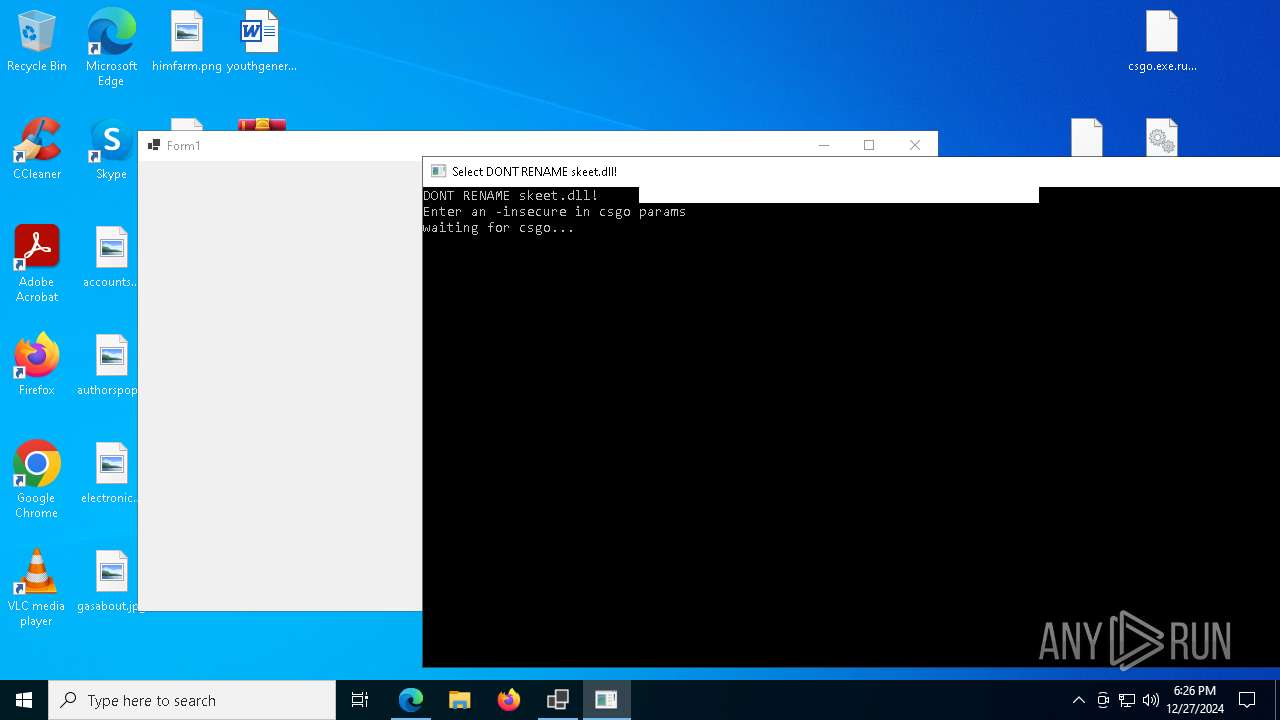Open Adobe Acrobat desktop shortcut
1280x720 pixels.
point(37,264)
